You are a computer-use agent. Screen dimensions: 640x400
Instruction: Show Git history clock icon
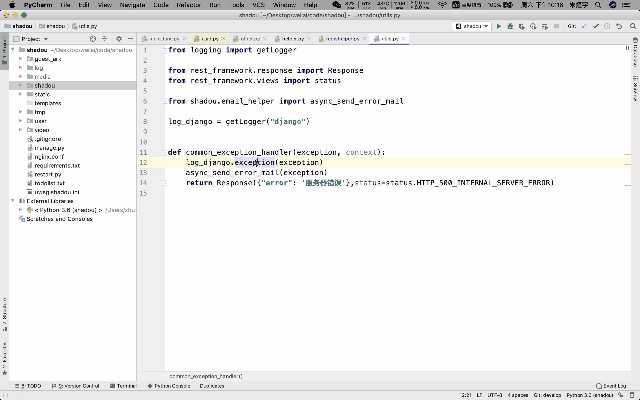coord(607,26)
